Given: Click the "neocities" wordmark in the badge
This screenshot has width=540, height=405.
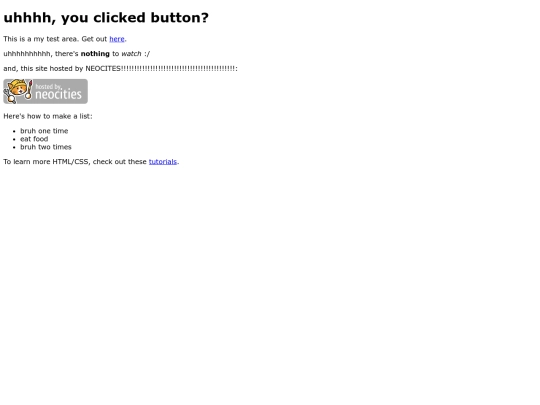Looking at the screenshot, I should [x=58, y=94].
